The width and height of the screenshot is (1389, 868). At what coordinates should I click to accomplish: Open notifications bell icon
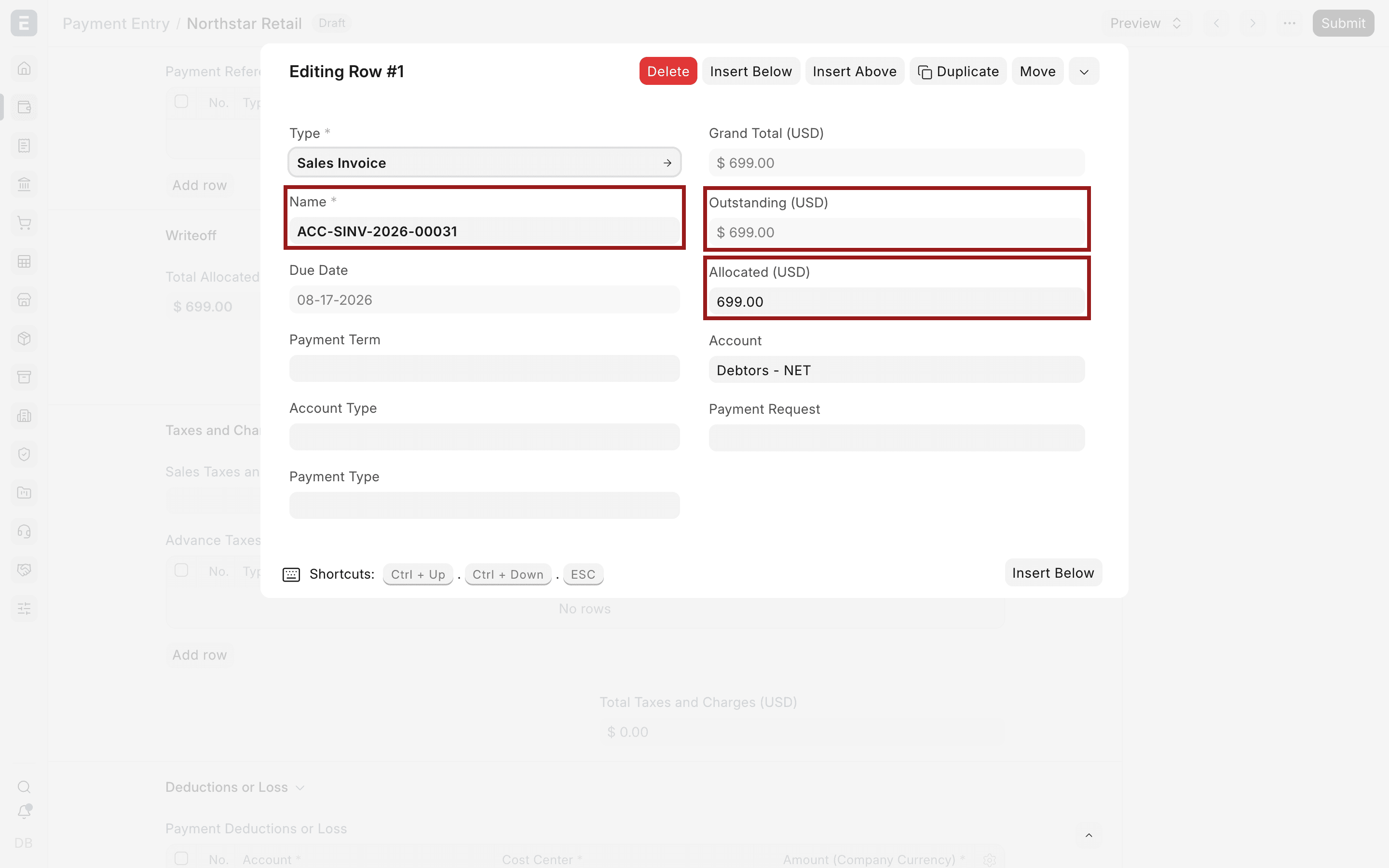coord(24,811)
